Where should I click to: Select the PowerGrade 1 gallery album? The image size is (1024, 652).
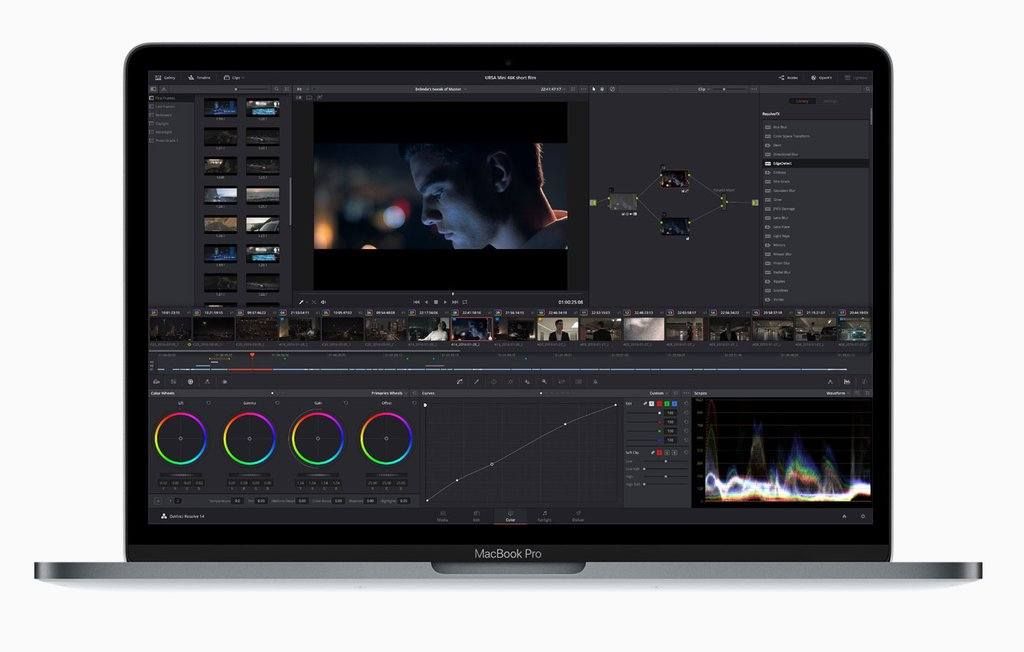click(164, 140)
